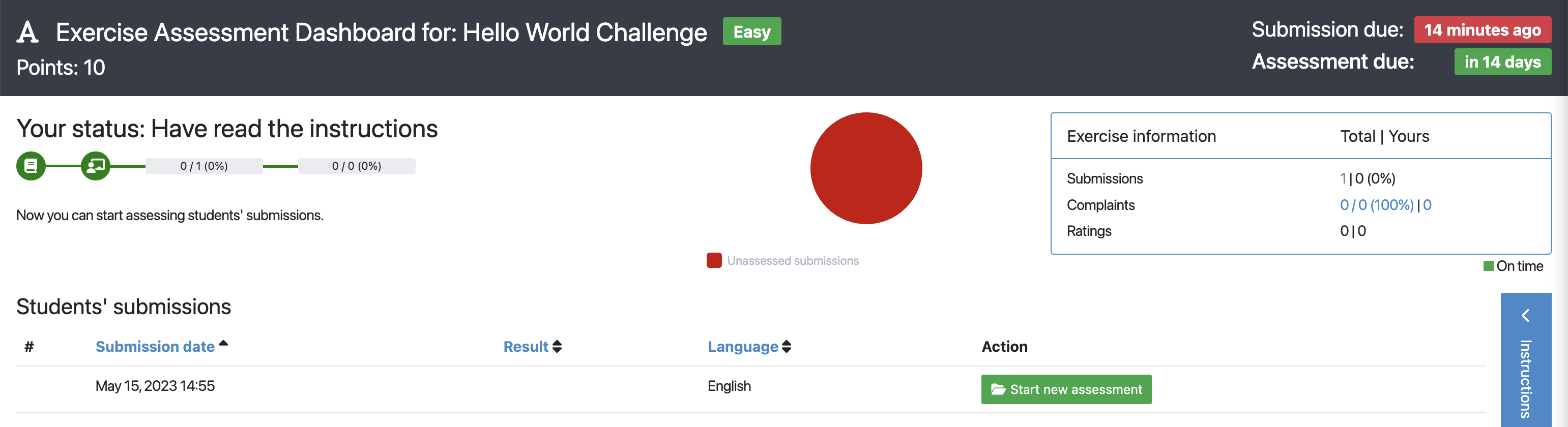Image resolution: width=1568 pixels, height=427 pixels.
Task: Expand the Instructions side panel chevron
Action: point(1525,315)
